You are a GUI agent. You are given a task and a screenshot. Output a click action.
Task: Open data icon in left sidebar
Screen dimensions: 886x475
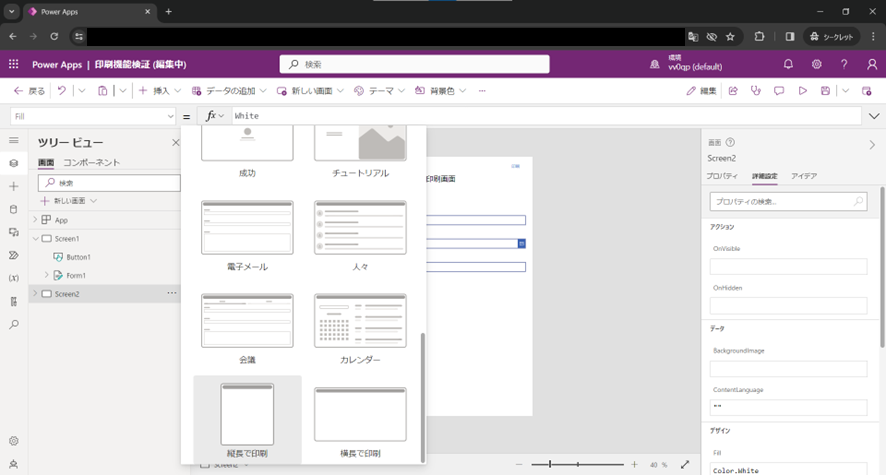pyautogui.click(x=14, y=209)
